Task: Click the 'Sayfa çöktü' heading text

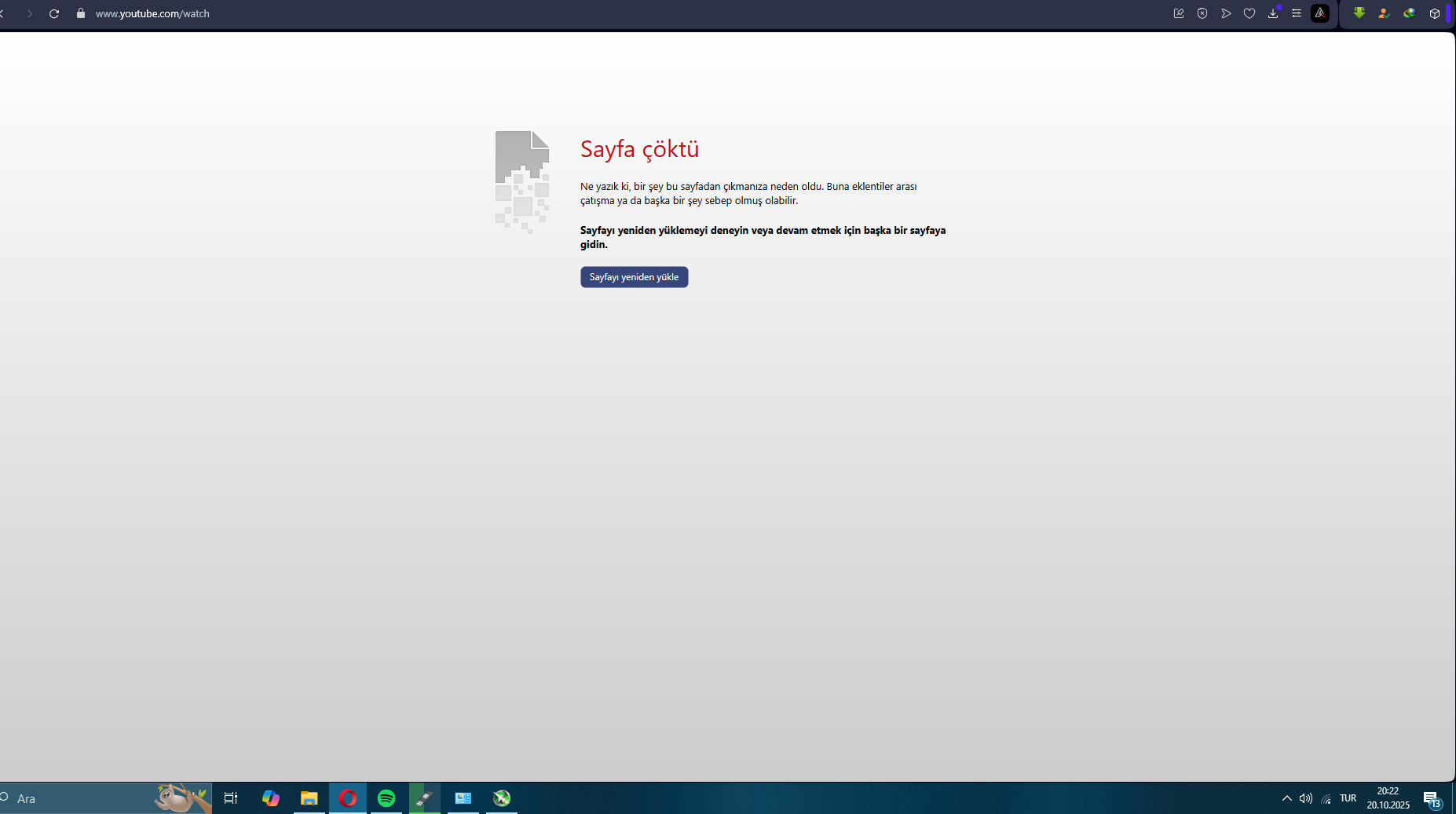Action: [639, 149]
